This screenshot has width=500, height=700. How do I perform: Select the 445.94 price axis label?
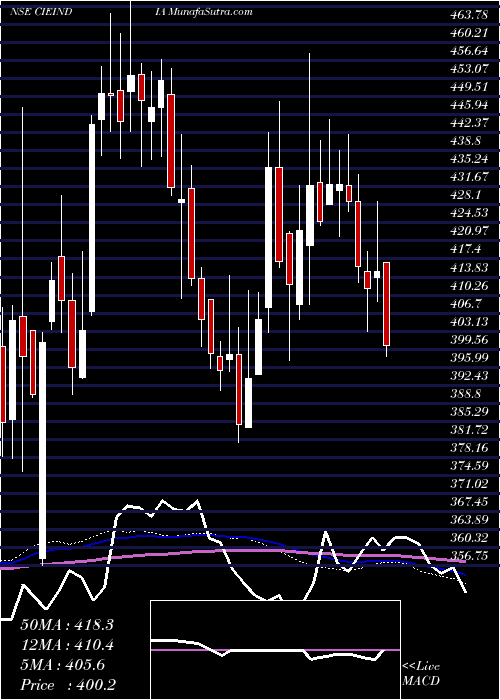(468, 105)
